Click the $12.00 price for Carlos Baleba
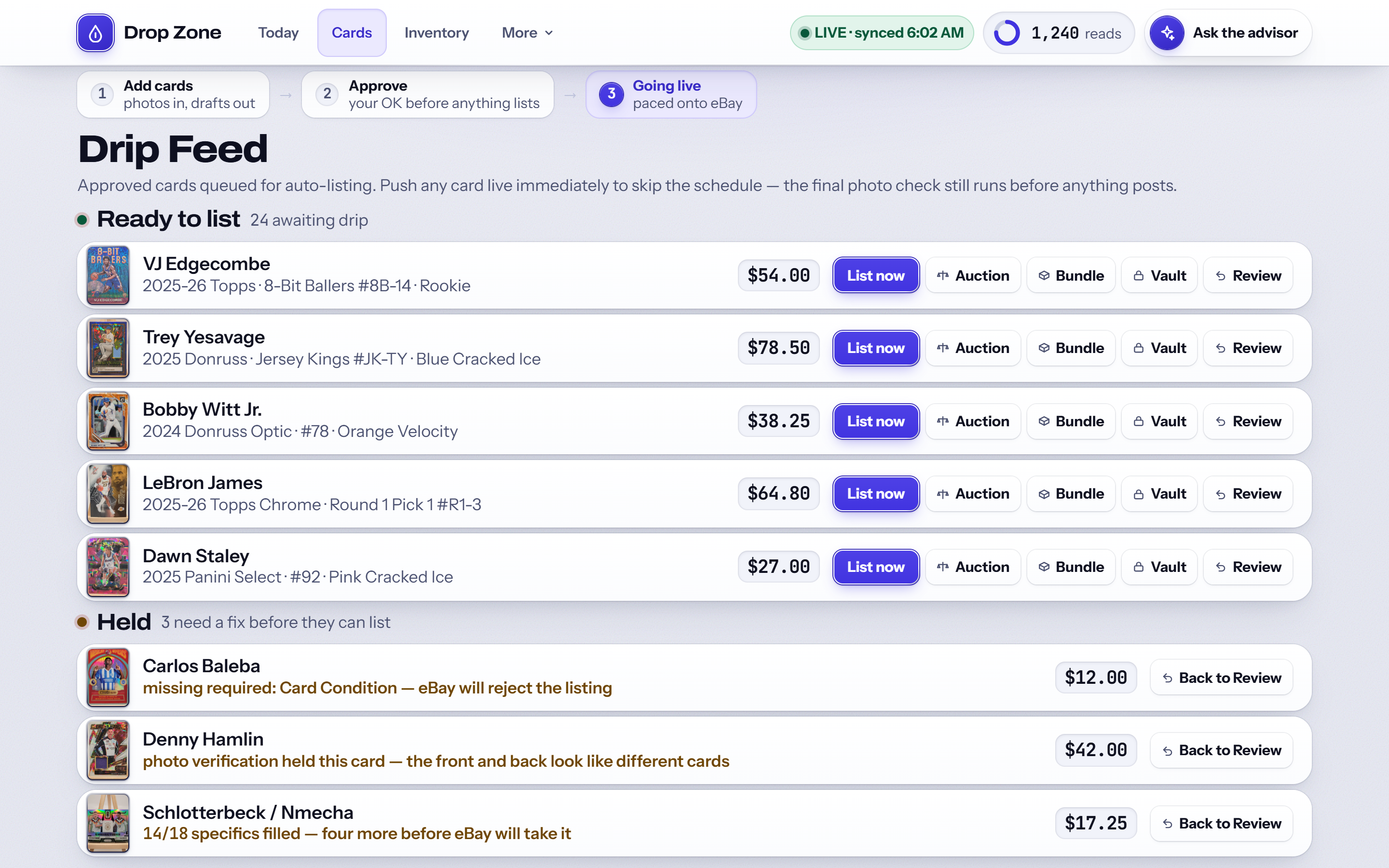This screenshot has width=1389, height=868. tap(1096, 678)
